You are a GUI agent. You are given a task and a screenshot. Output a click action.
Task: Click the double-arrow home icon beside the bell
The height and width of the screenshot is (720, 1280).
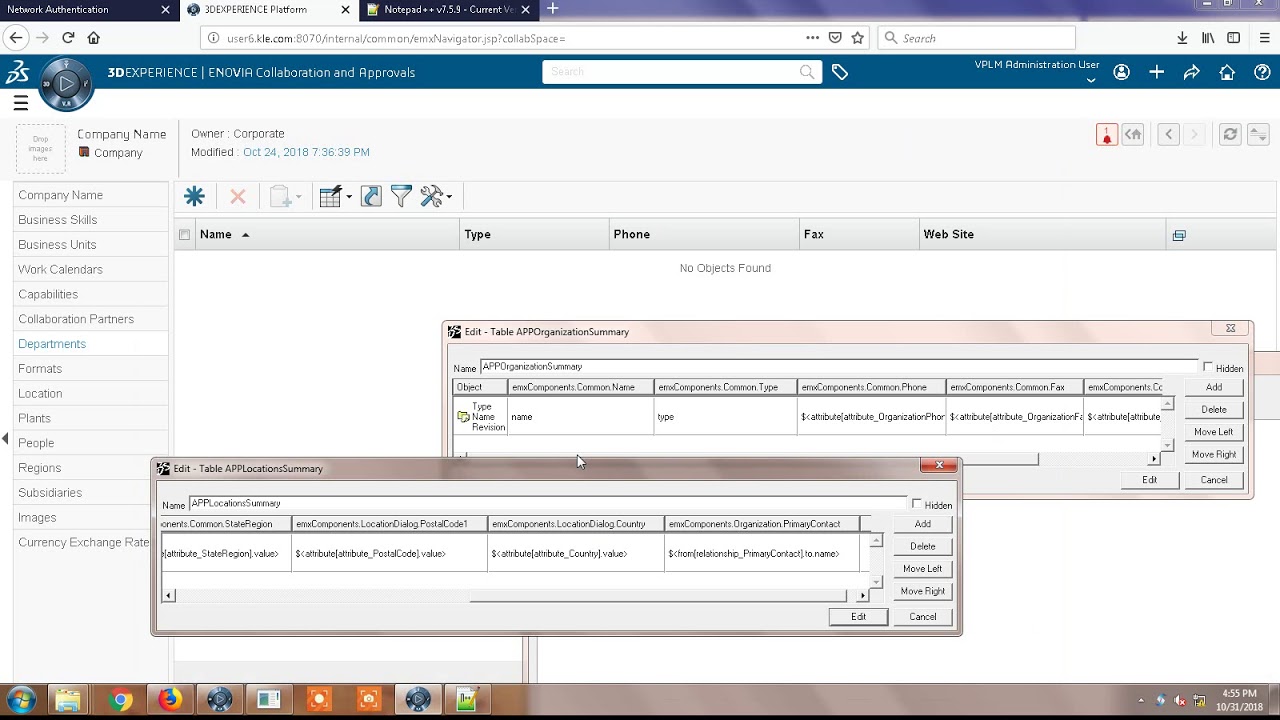(x=1132, y=135)
